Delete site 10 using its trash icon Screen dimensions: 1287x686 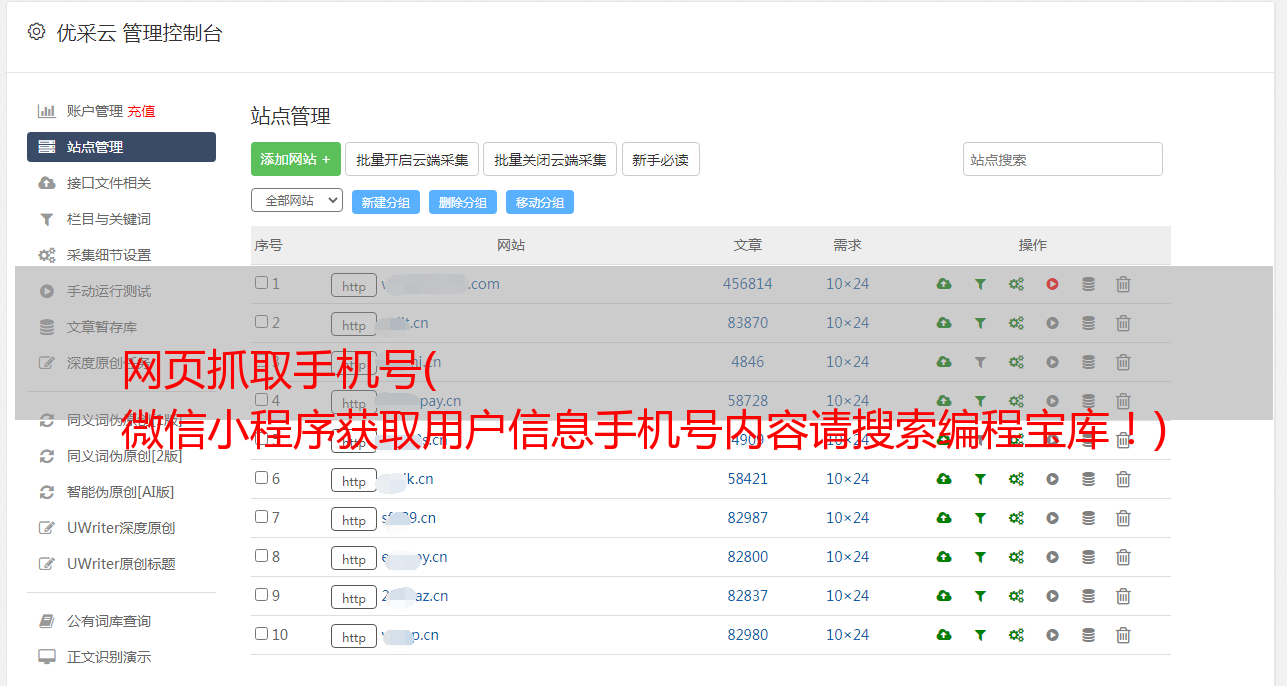tap(1123, 635)
